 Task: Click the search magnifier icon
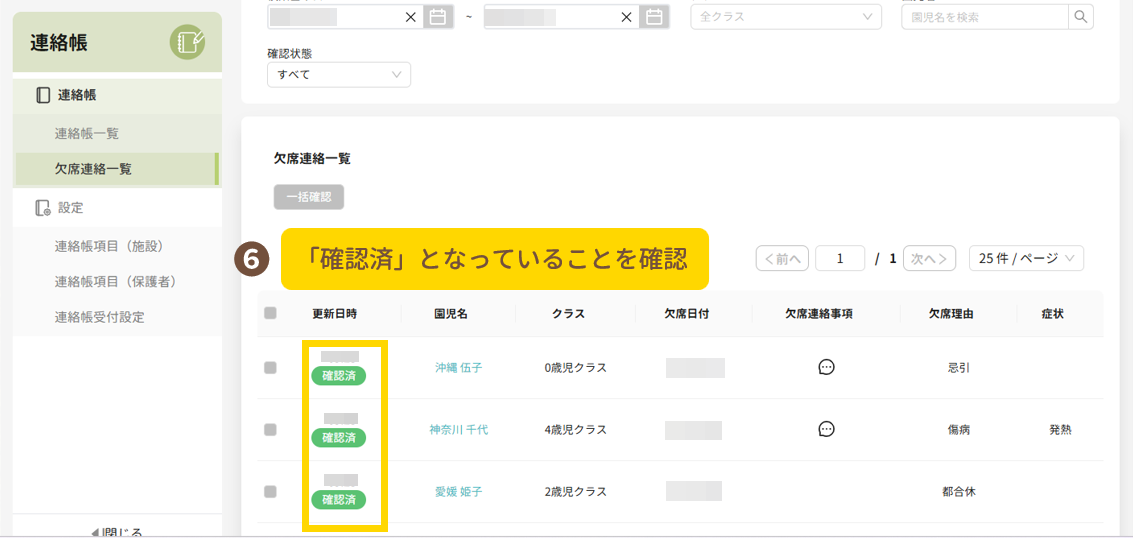tap(1081, 17)
